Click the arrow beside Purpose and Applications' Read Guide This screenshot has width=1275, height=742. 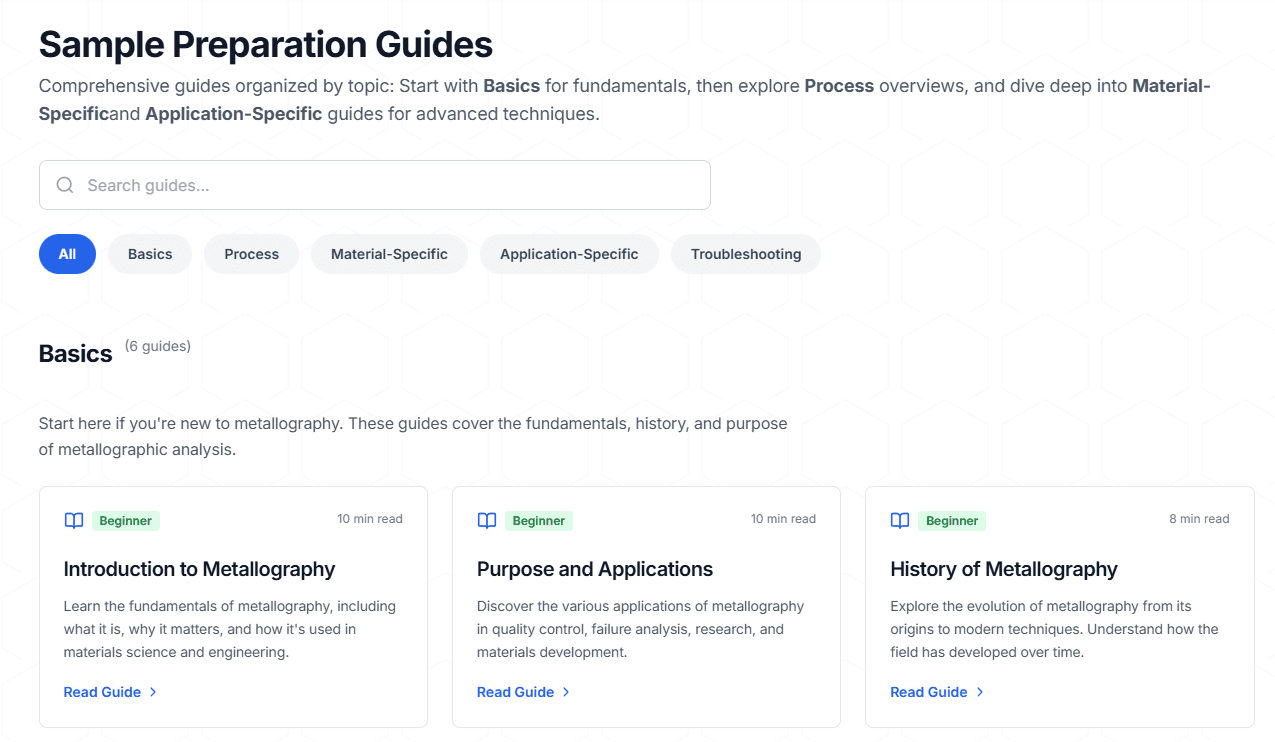[x=567, y=691]
